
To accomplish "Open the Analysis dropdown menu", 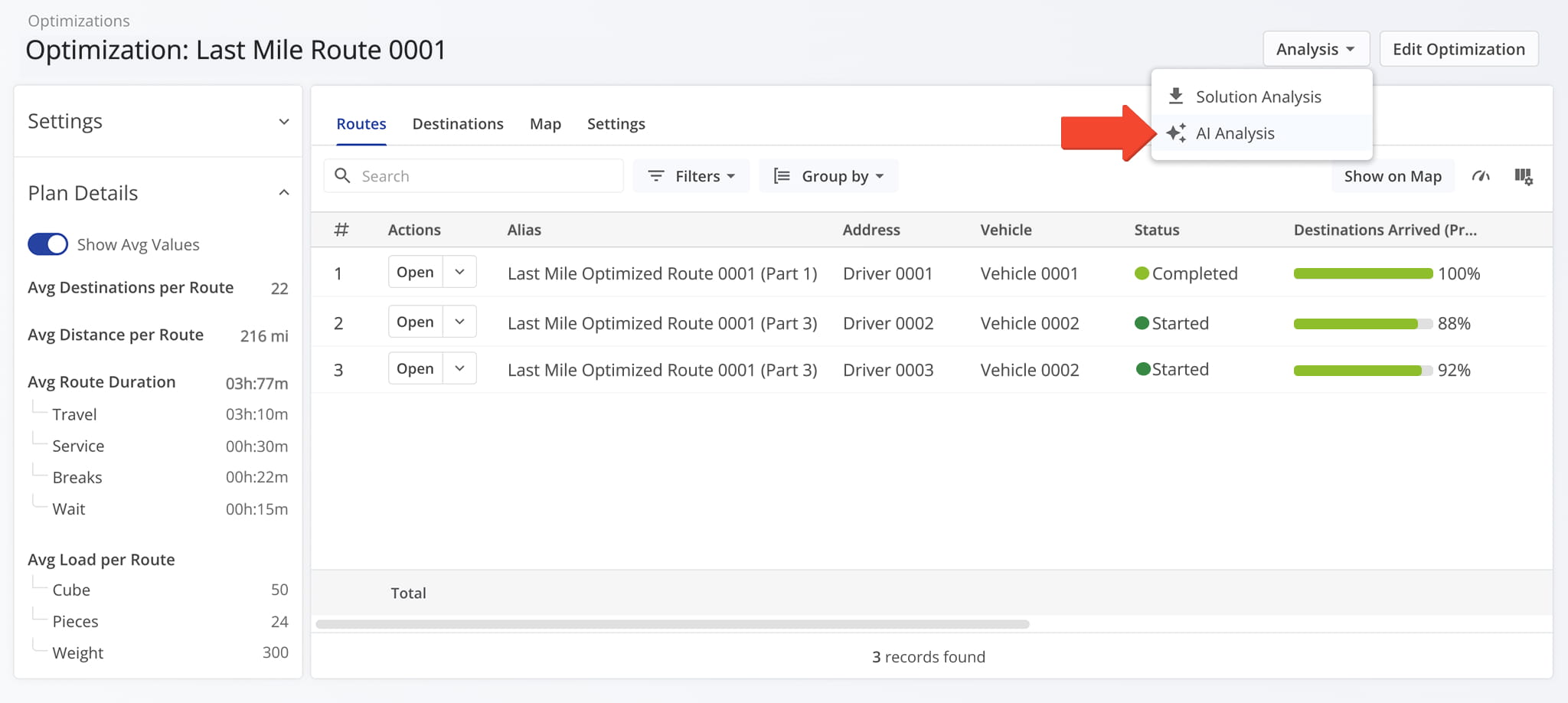I will click(x=1316, y=49).
